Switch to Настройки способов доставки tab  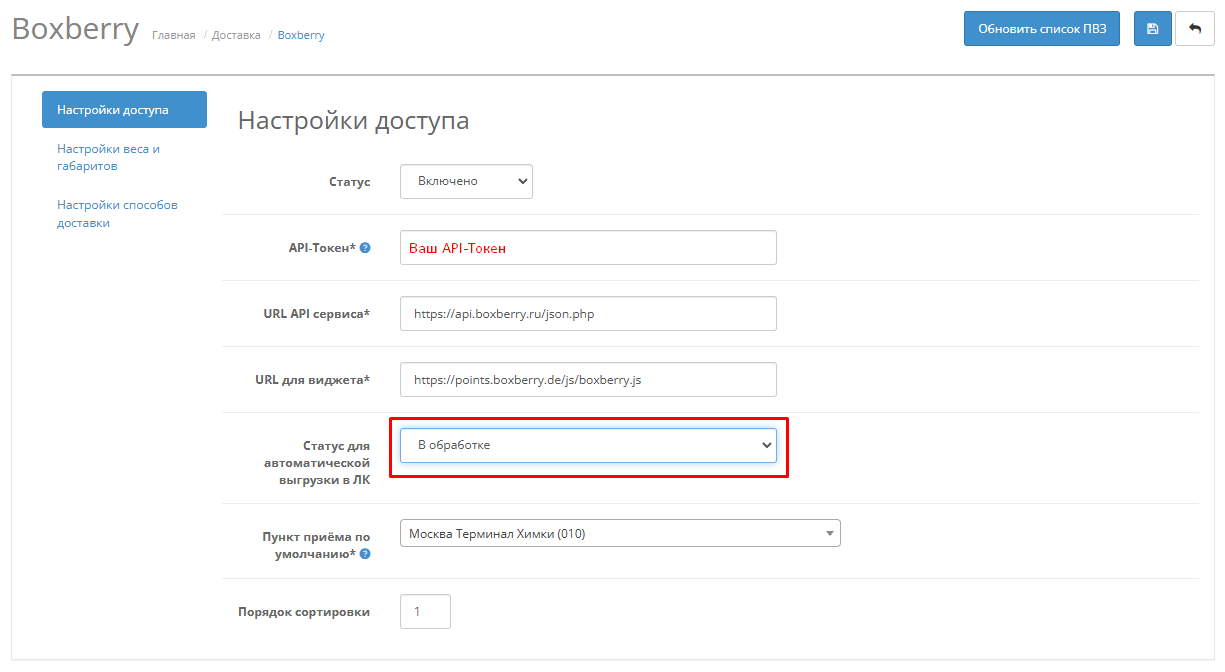point(117,214)
